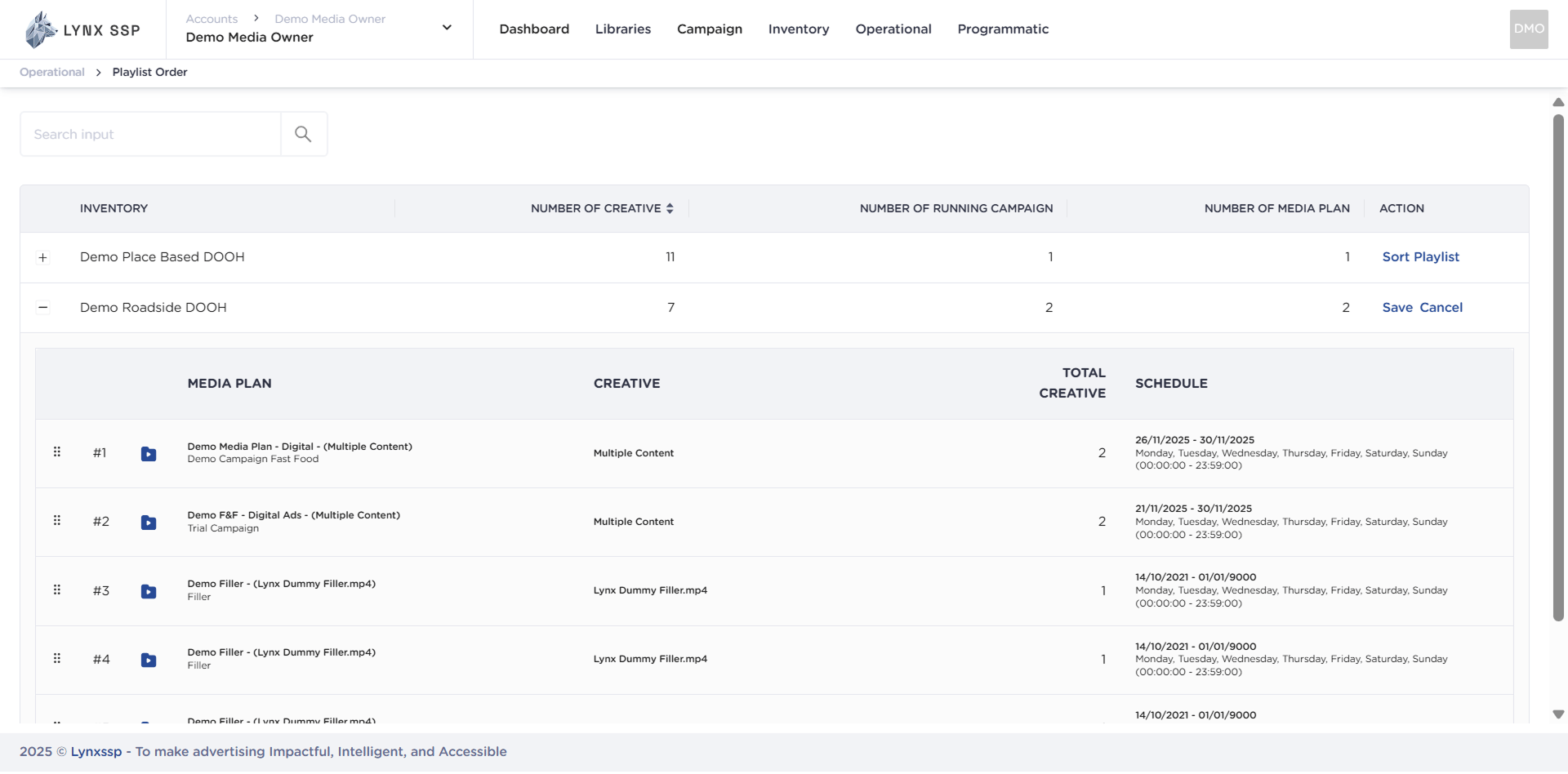Click the drag handle for row #1

(x=57, y=452)
